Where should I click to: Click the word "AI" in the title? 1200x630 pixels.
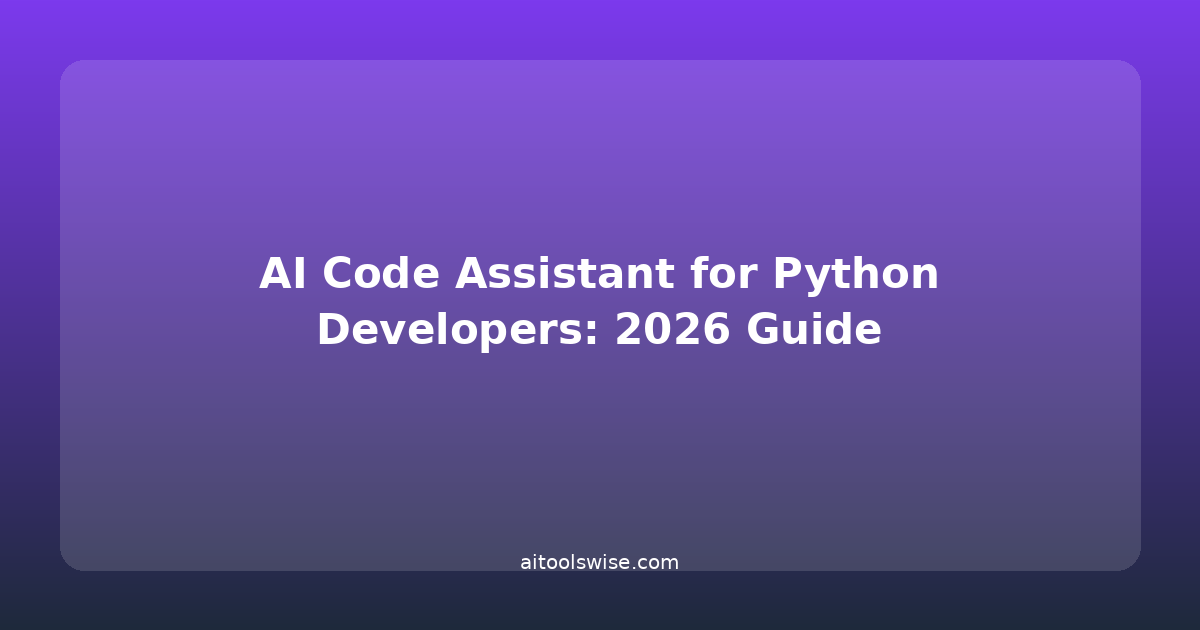coord(283,275)
